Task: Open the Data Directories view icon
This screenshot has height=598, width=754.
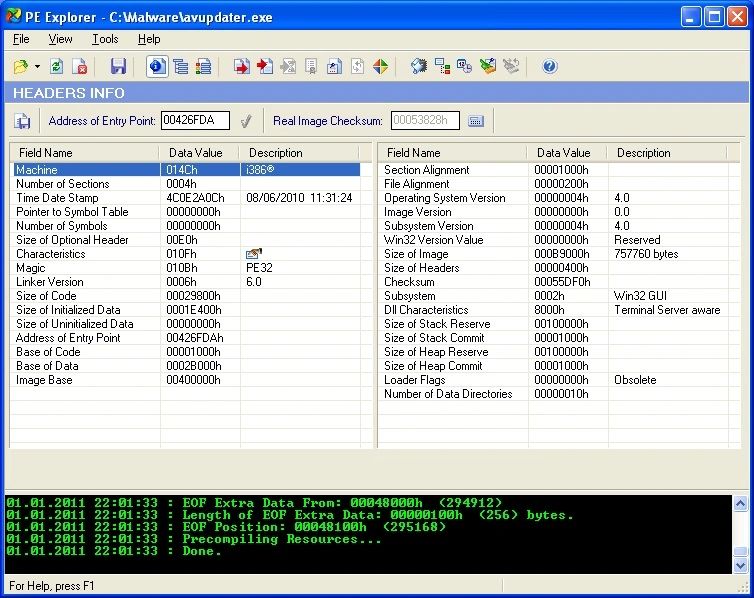Action: pyautogui.click(x=181, y=66)
